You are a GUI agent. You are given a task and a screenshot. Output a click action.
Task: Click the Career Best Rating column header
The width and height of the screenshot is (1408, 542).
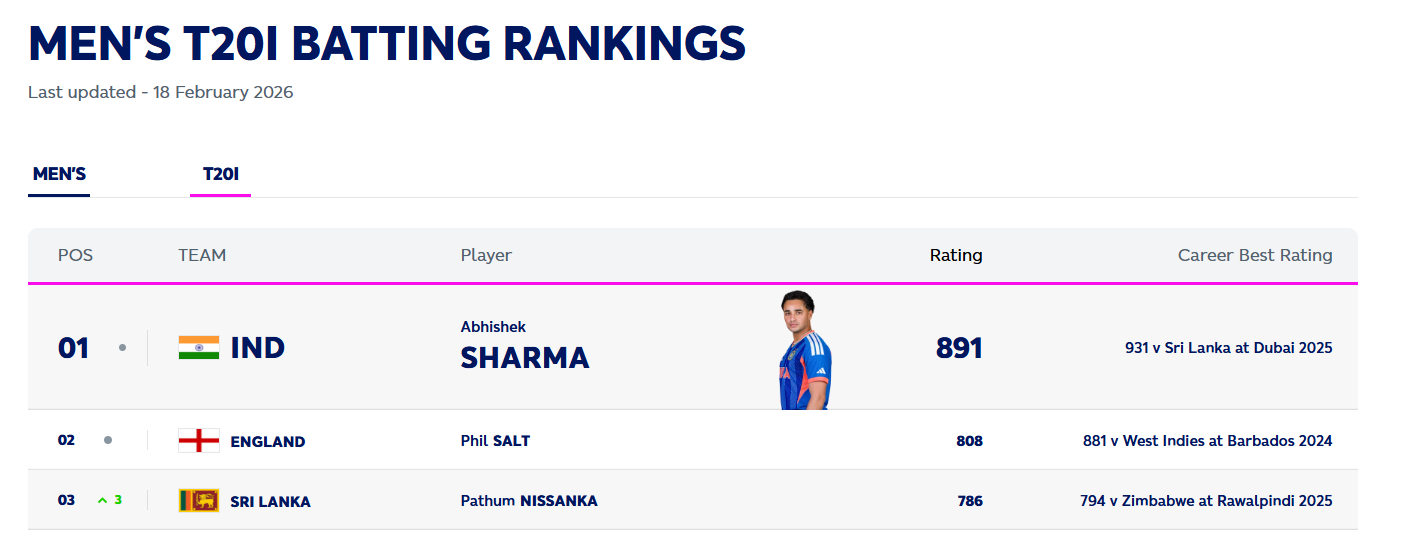(x=1255, y=255)
